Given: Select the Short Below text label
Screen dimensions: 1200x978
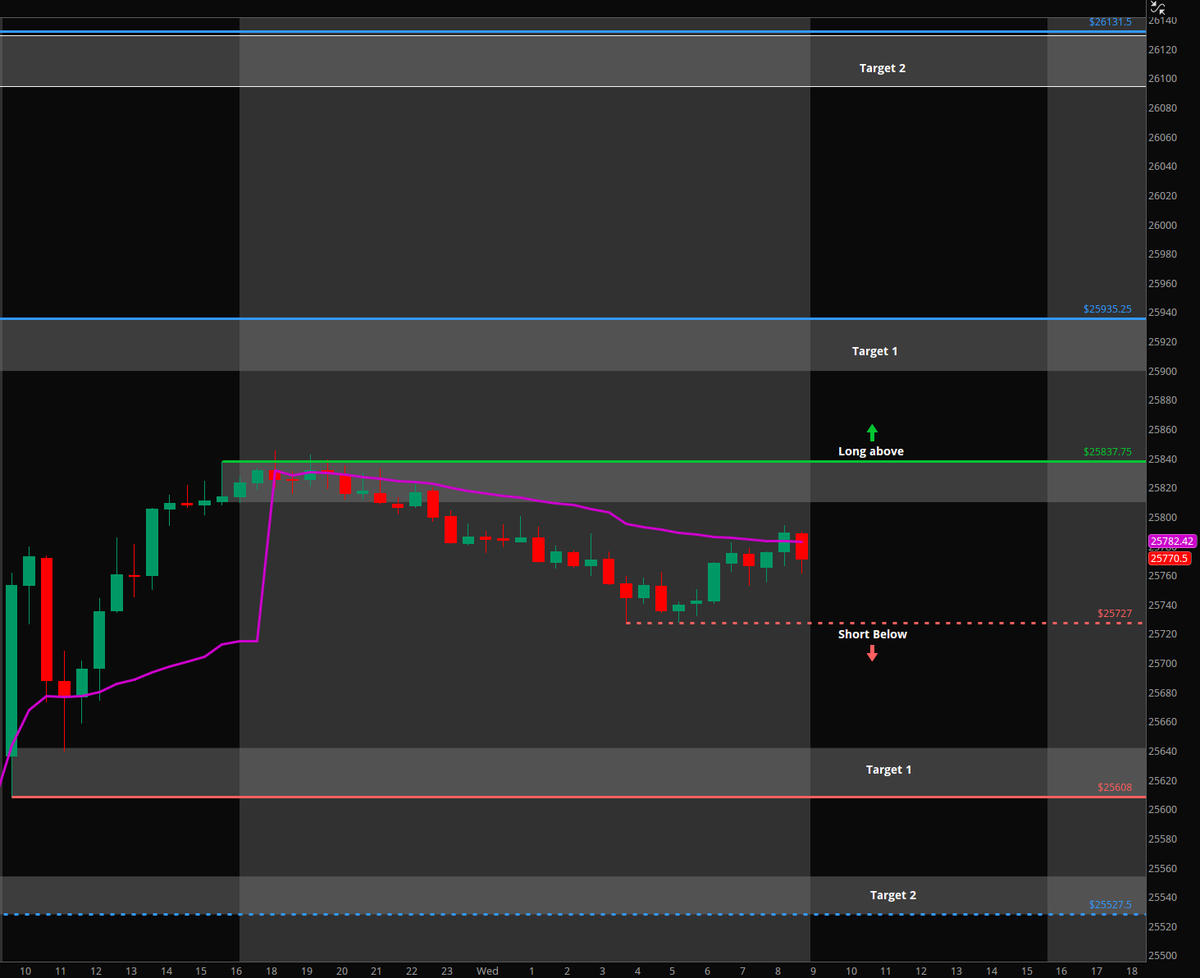Looking at the screenshot, I should (872, 634).
